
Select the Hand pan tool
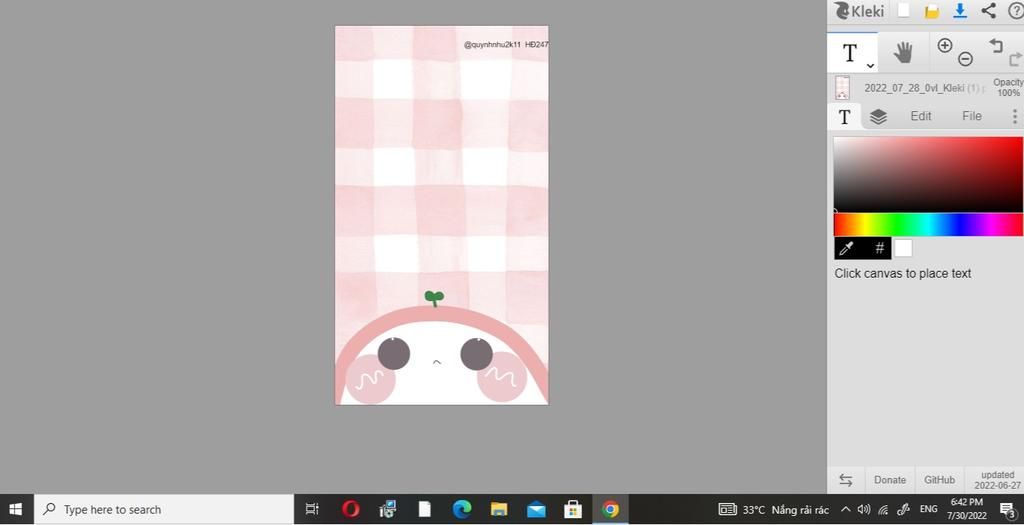pos(903,52)
